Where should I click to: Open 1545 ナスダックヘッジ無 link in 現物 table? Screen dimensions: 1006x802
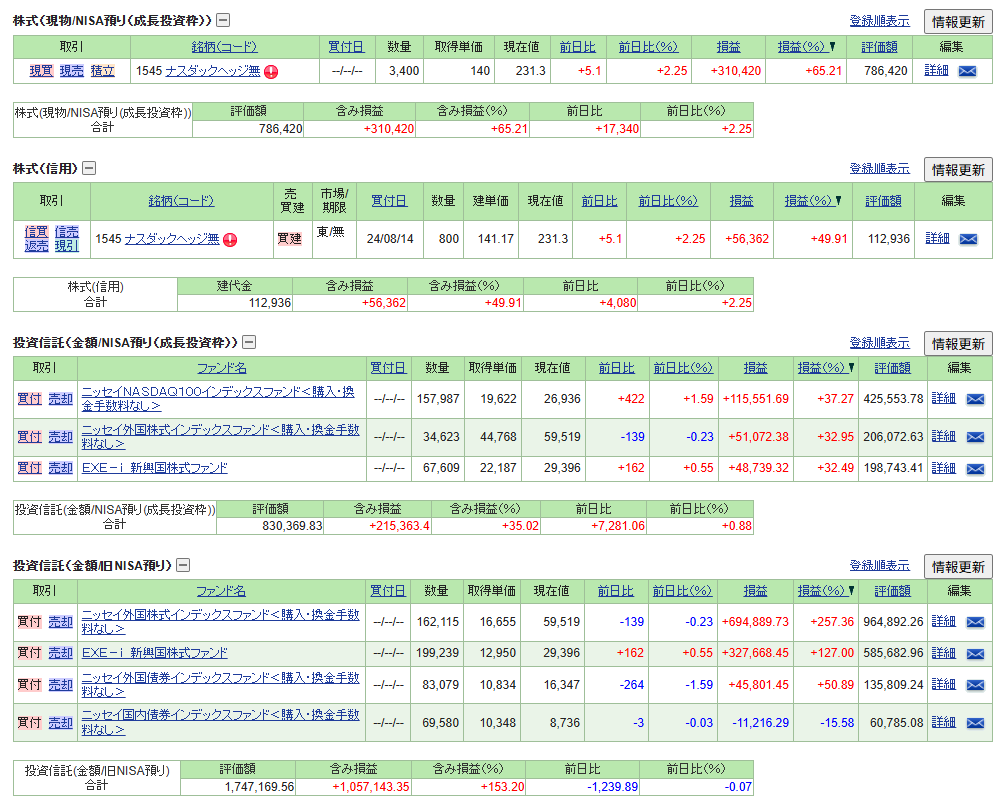213,71
